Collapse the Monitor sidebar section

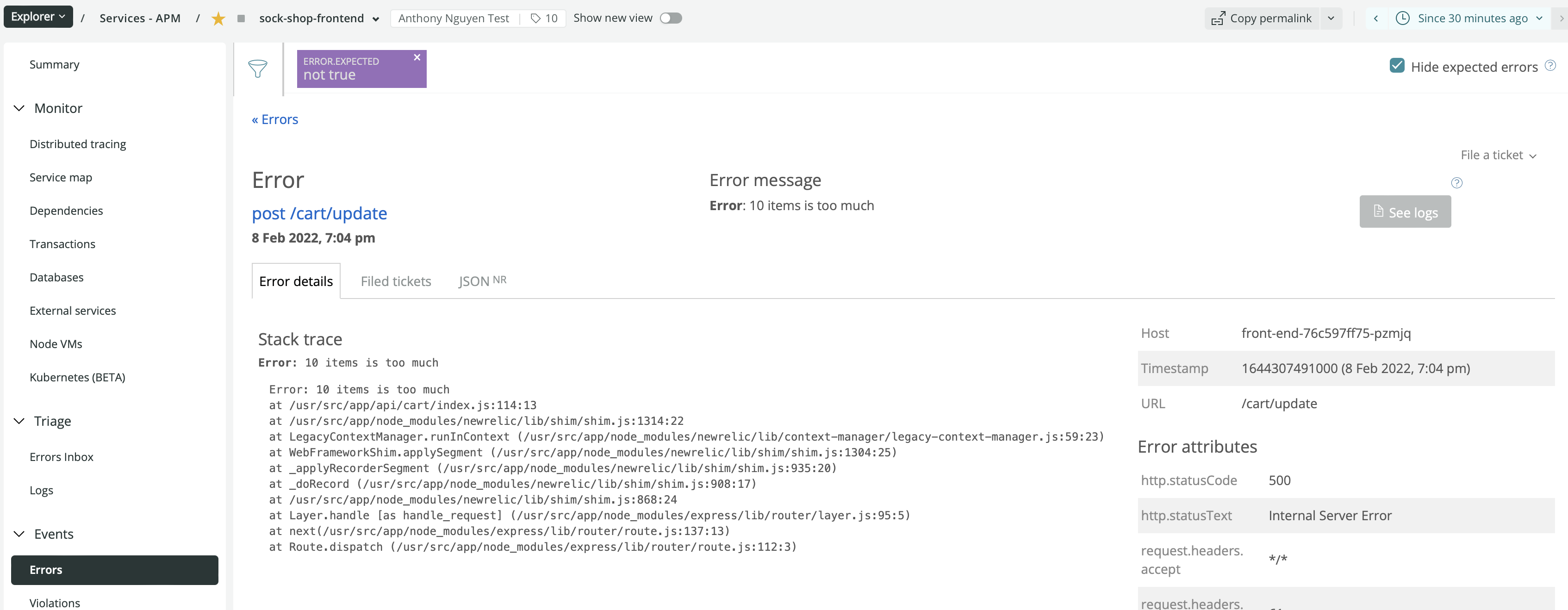tap(19, 108)
